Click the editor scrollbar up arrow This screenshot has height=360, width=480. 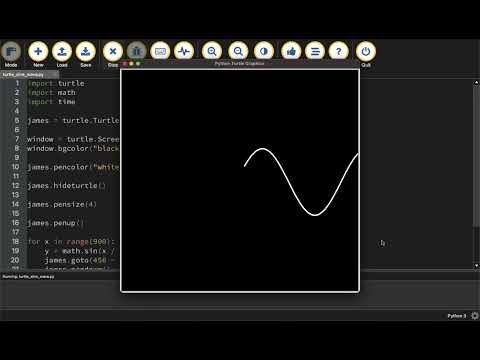476,82
